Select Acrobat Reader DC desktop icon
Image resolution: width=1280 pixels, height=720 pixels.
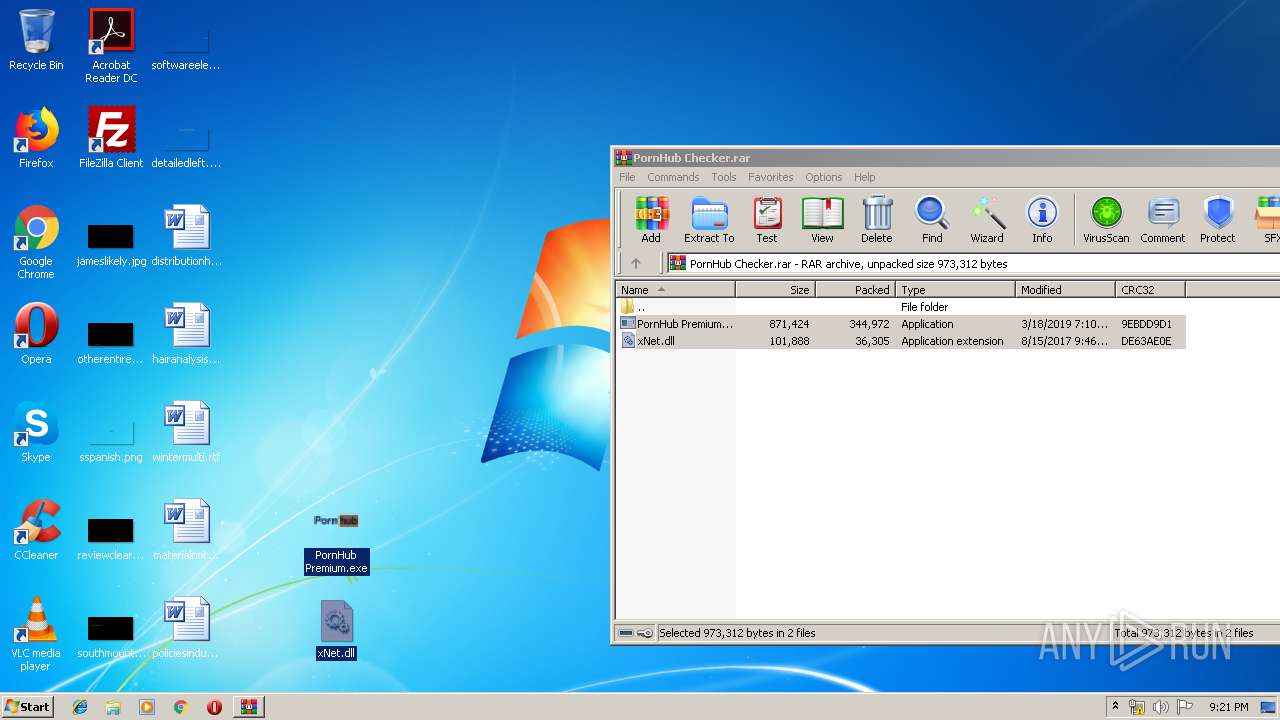click(111, 46)
